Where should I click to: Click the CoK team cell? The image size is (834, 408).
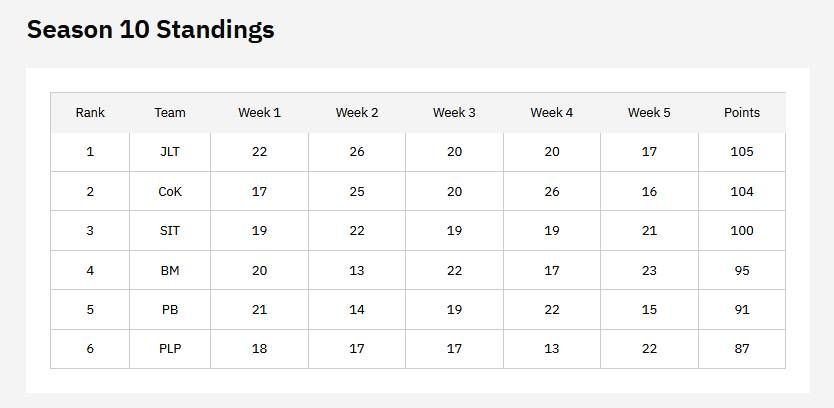(170, 191)
